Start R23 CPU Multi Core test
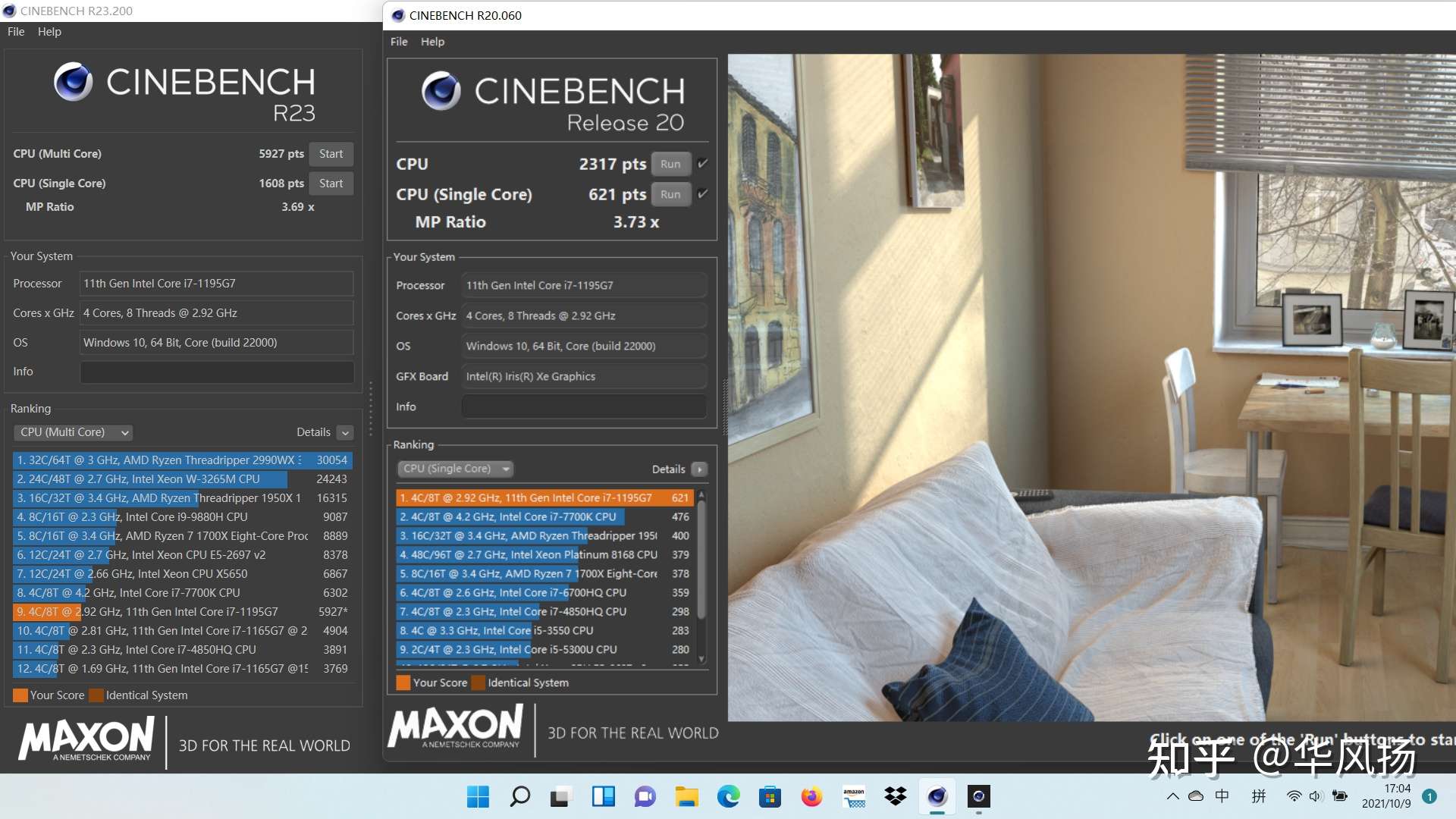 [331, 154]
